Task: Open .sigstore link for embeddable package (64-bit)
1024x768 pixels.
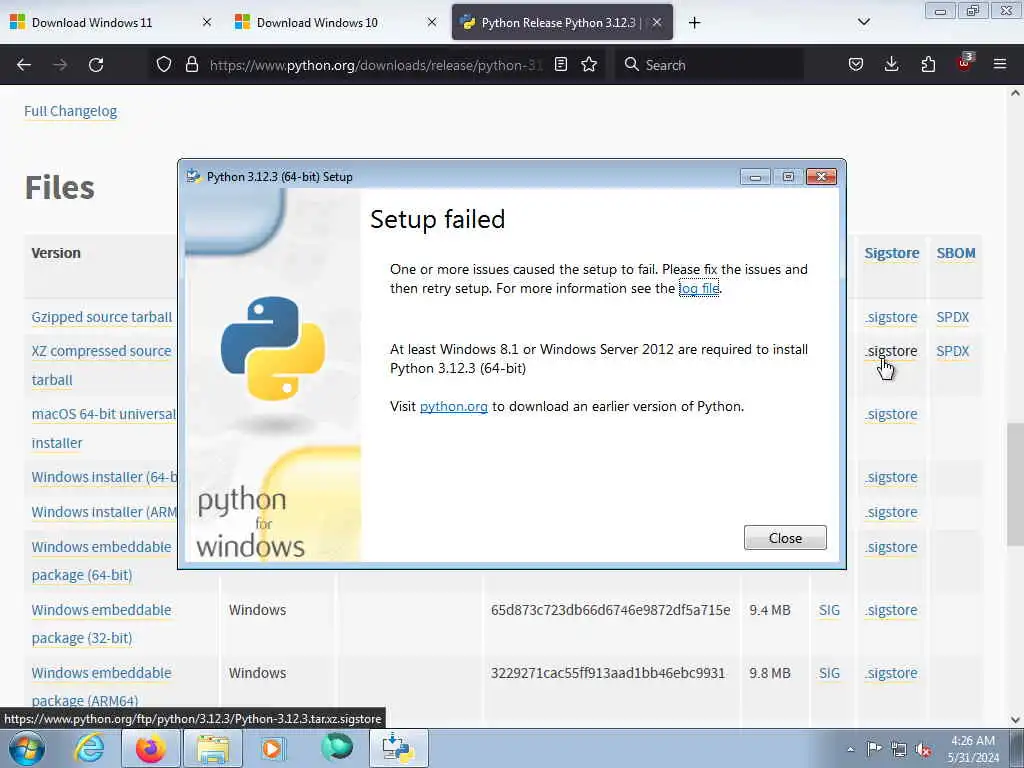Action: [891, 547]
